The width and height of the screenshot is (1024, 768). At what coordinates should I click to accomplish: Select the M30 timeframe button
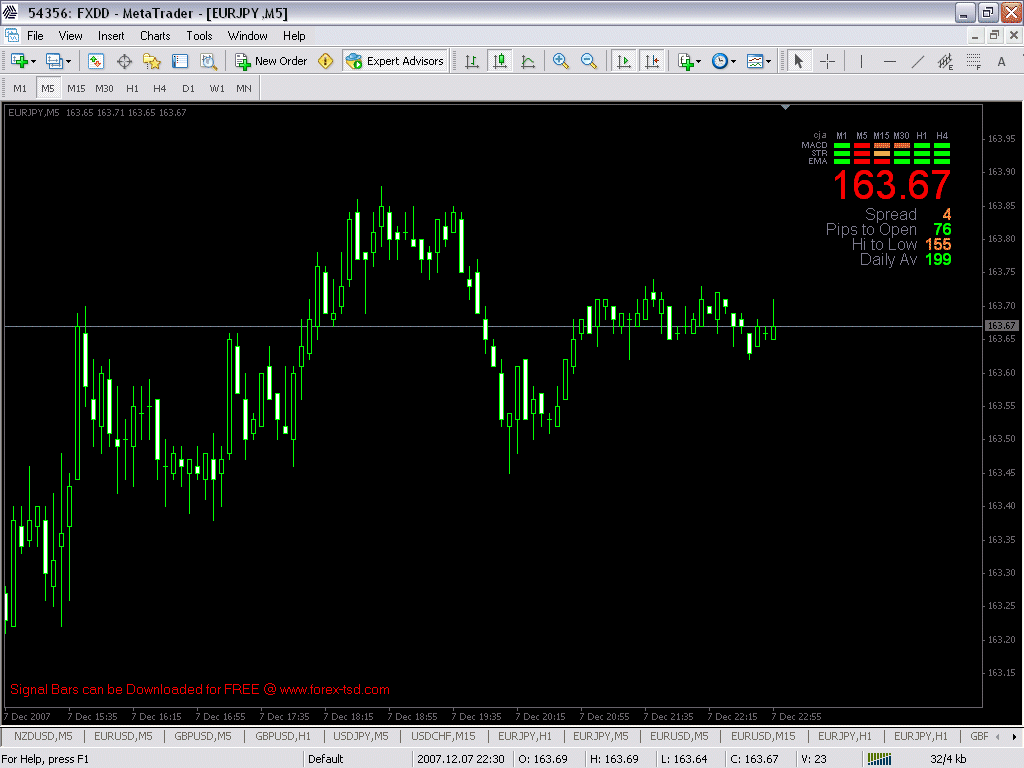[x=104, y=88]
